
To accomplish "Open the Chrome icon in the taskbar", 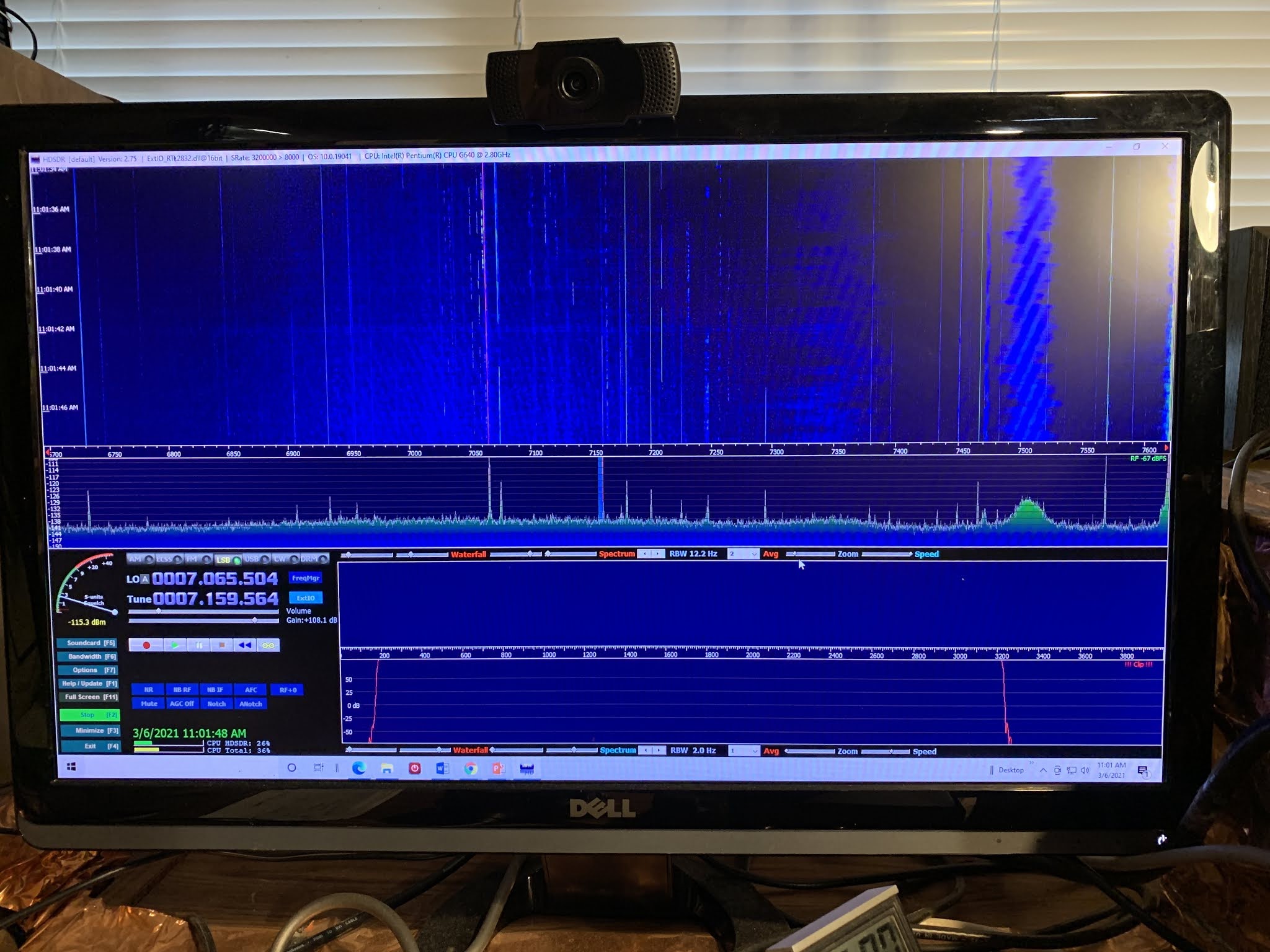I will [471, 769].
